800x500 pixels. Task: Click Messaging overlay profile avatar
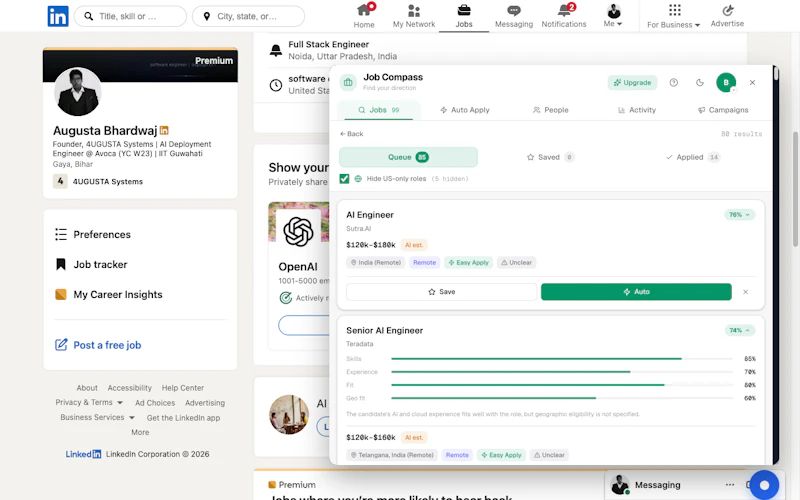pos(620,485)
